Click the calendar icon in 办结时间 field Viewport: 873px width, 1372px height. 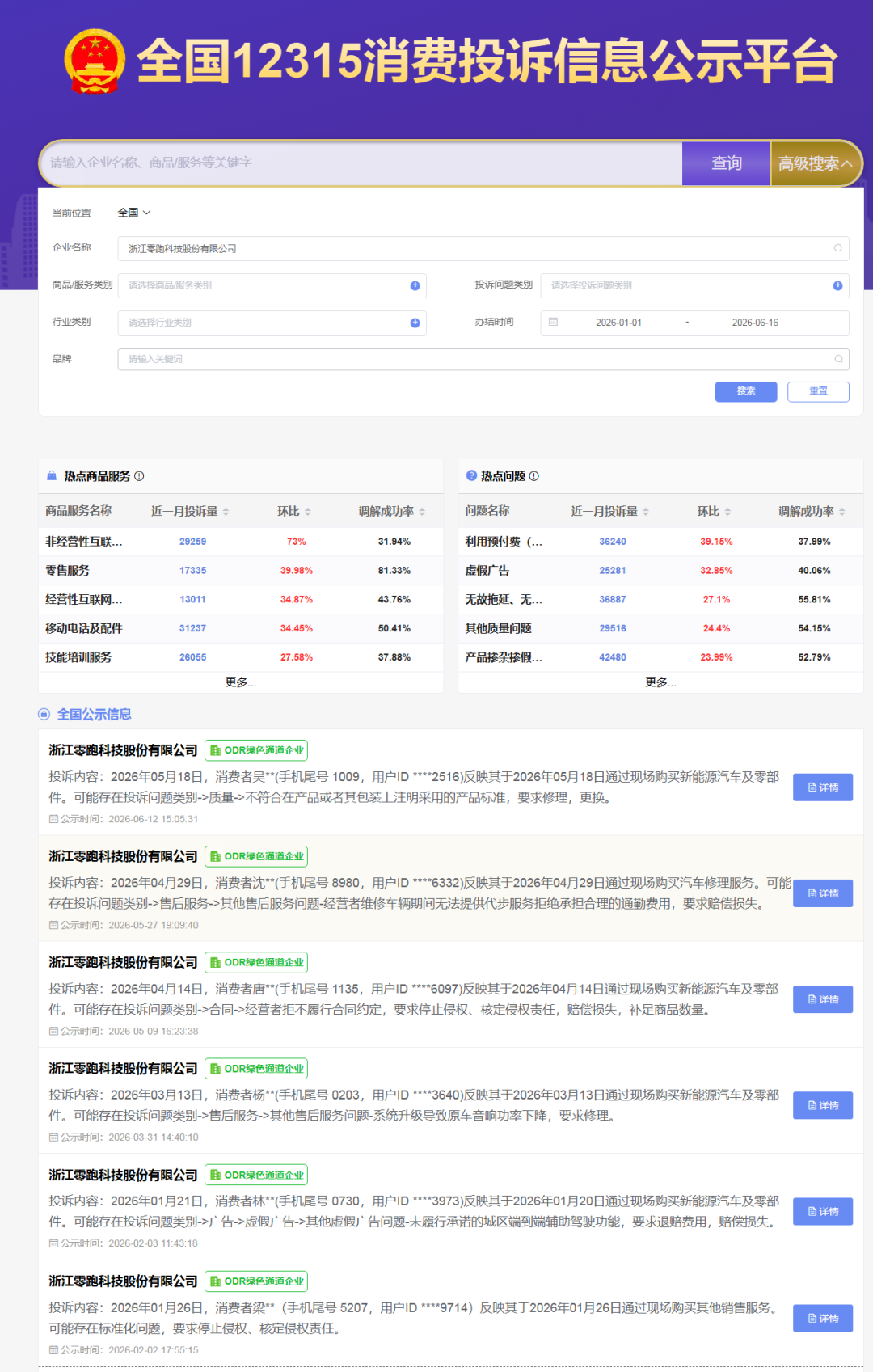(554, 322)
